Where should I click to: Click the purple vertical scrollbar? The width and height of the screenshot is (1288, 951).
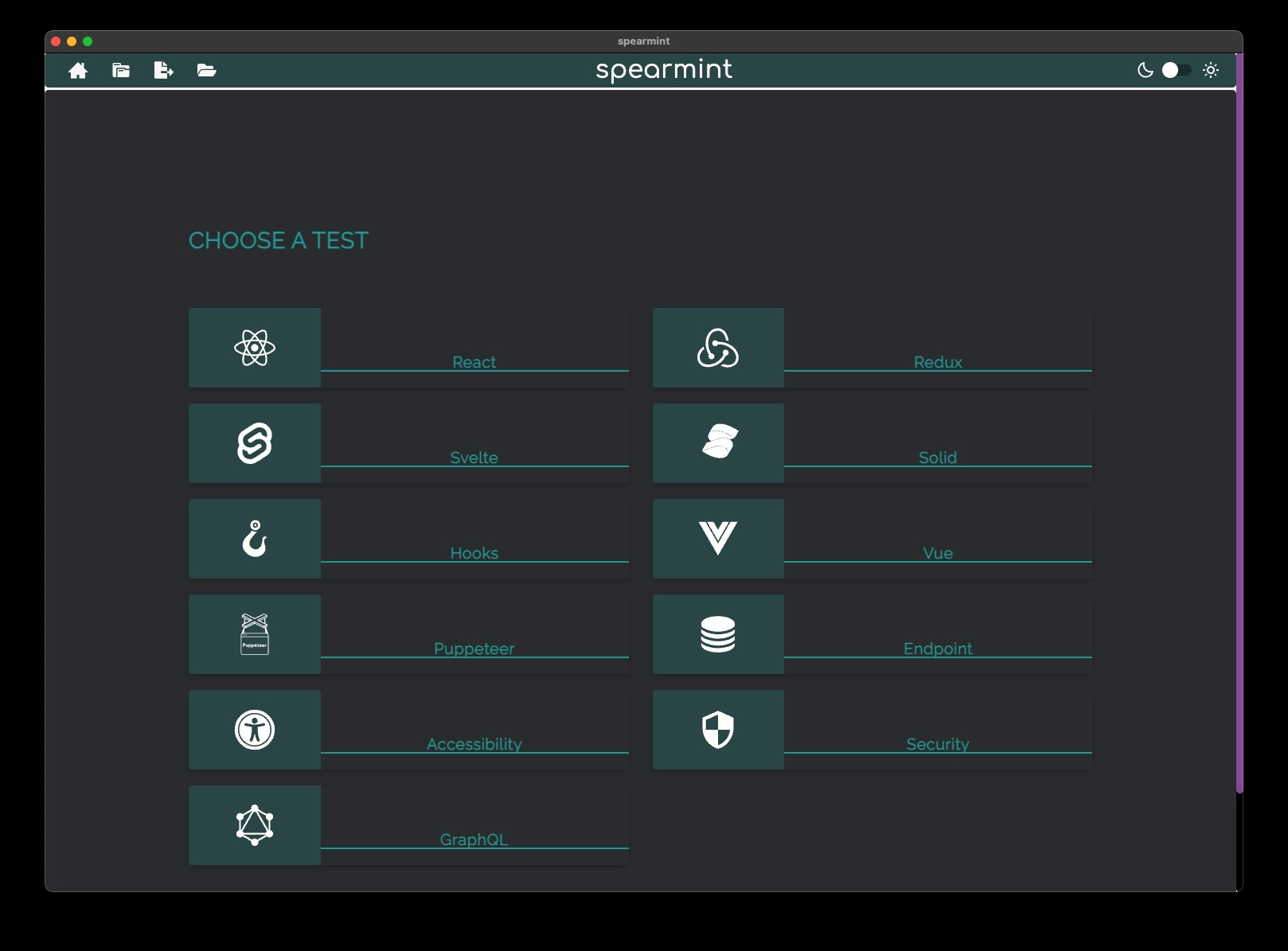[1239, 423]
